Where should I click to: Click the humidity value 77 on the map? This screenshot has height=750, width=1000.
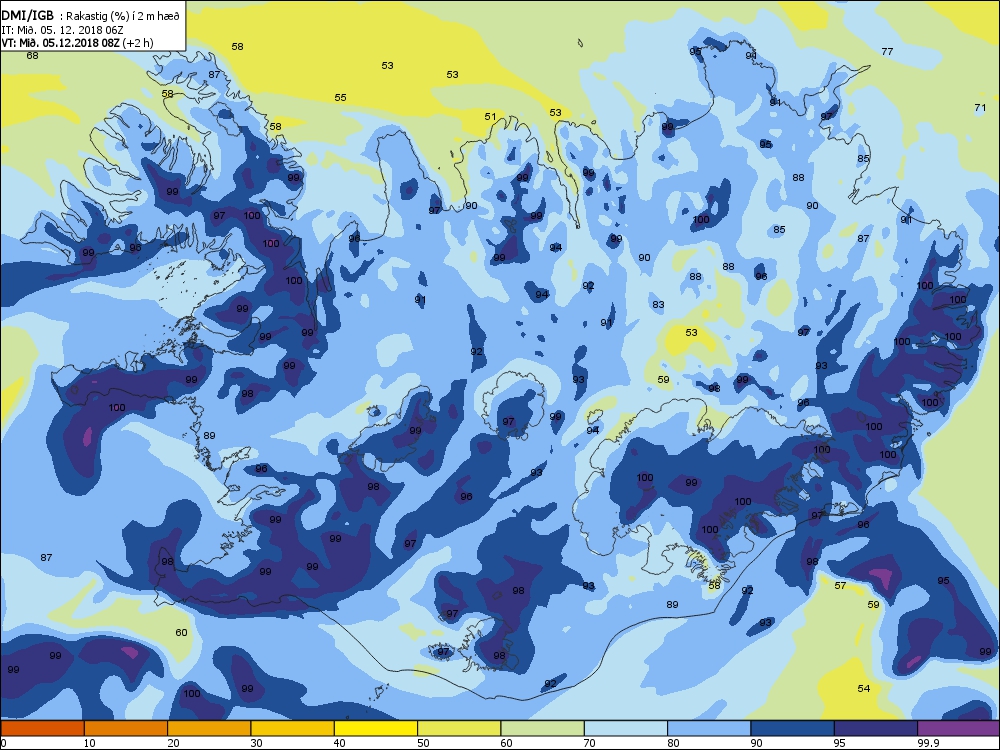887,52
